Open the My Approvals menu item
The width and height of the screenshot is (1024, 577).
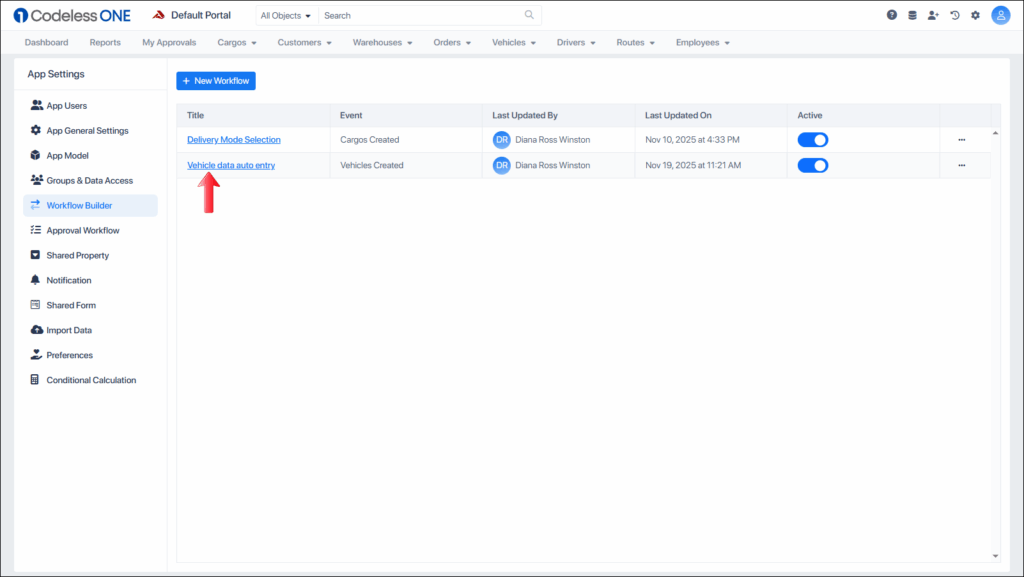(x=168, y=42)
